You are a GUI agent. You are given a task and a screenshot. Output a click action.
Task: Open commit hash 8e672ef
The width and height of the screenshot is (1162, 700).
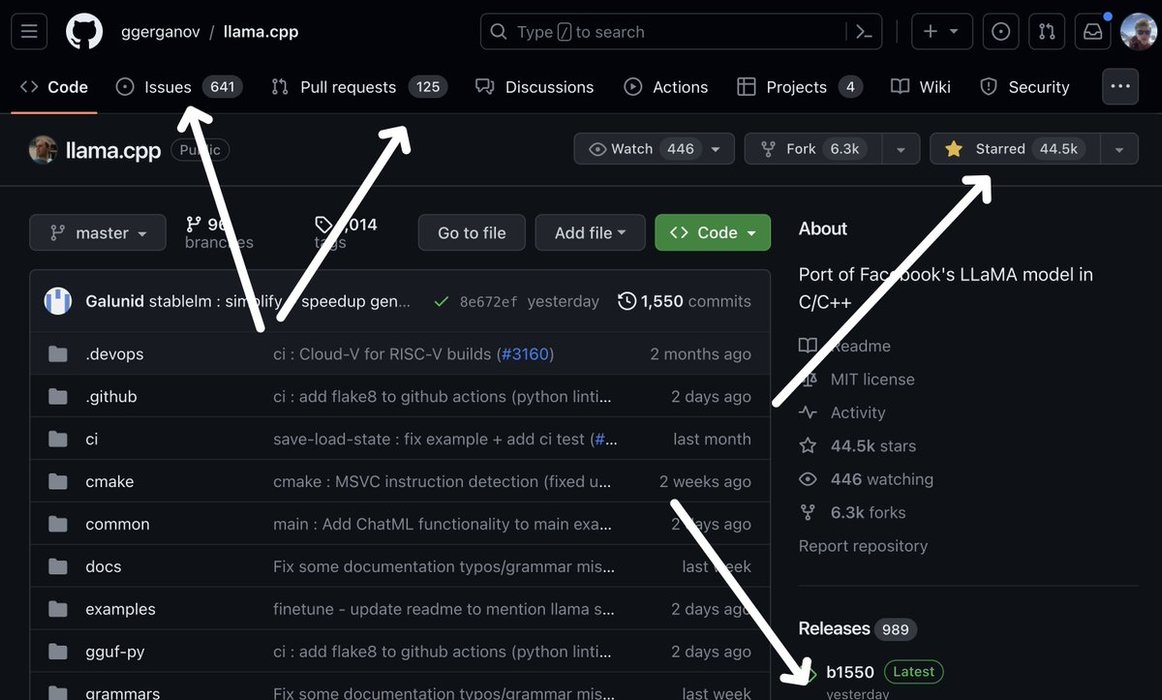(488, 301)
